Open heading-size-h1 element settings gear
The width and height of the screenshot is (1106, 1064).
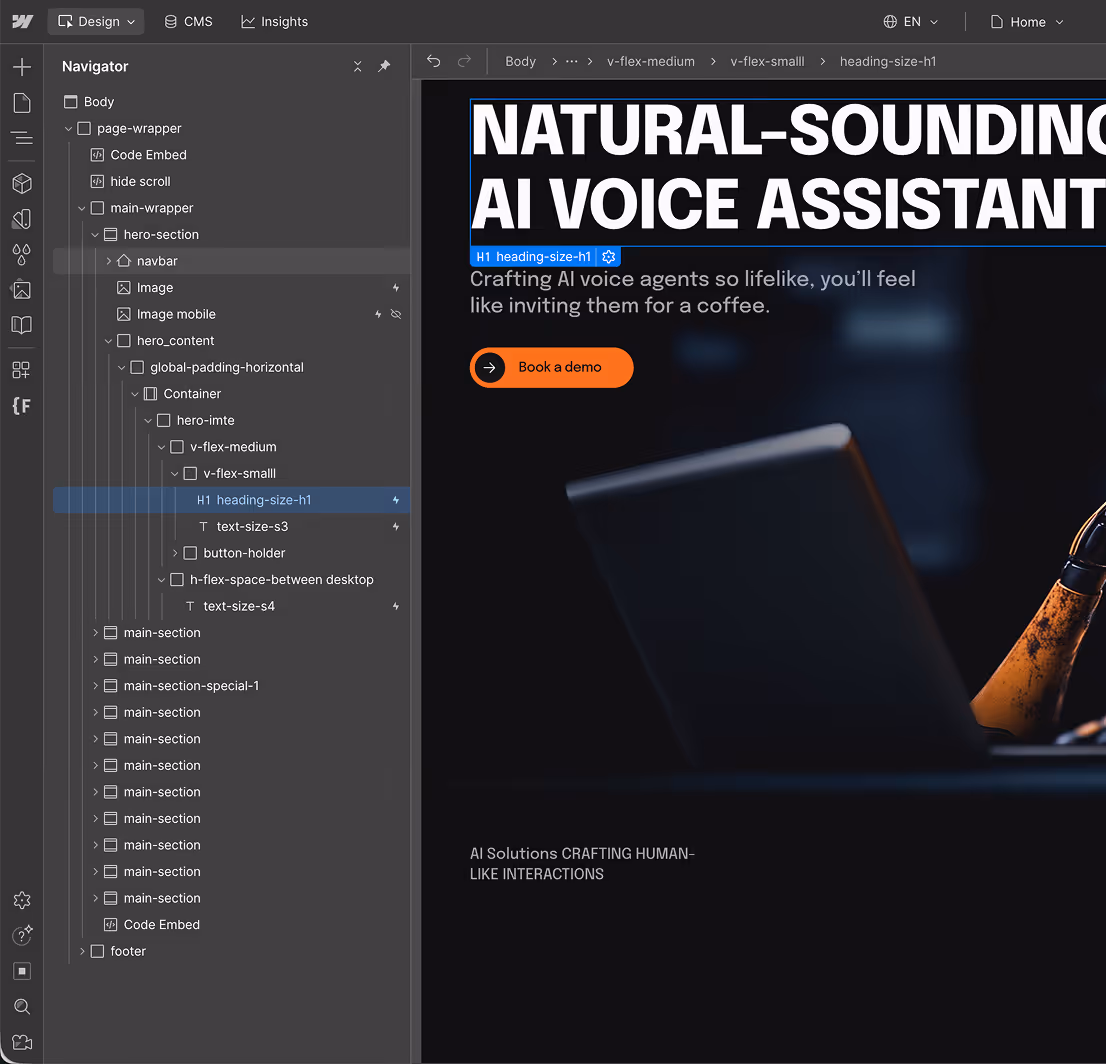tap(609, 257)
